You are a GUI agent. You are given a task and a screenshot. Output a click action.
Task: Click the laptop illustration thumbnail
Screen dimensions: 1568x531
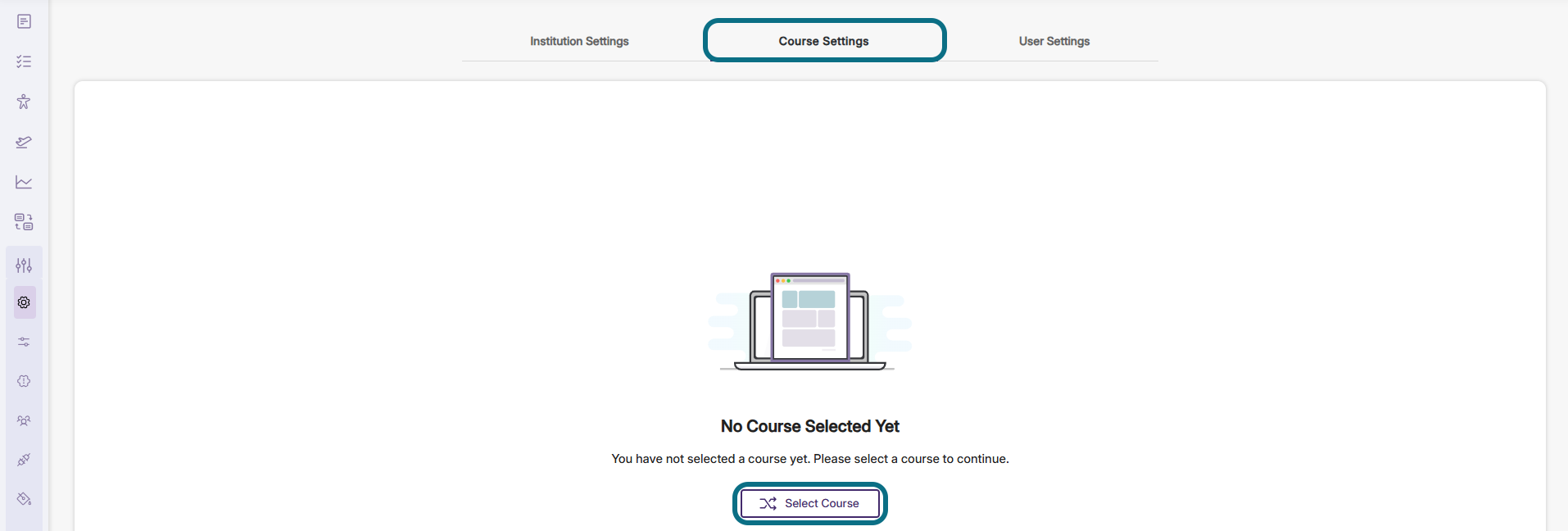click(809, 322)
